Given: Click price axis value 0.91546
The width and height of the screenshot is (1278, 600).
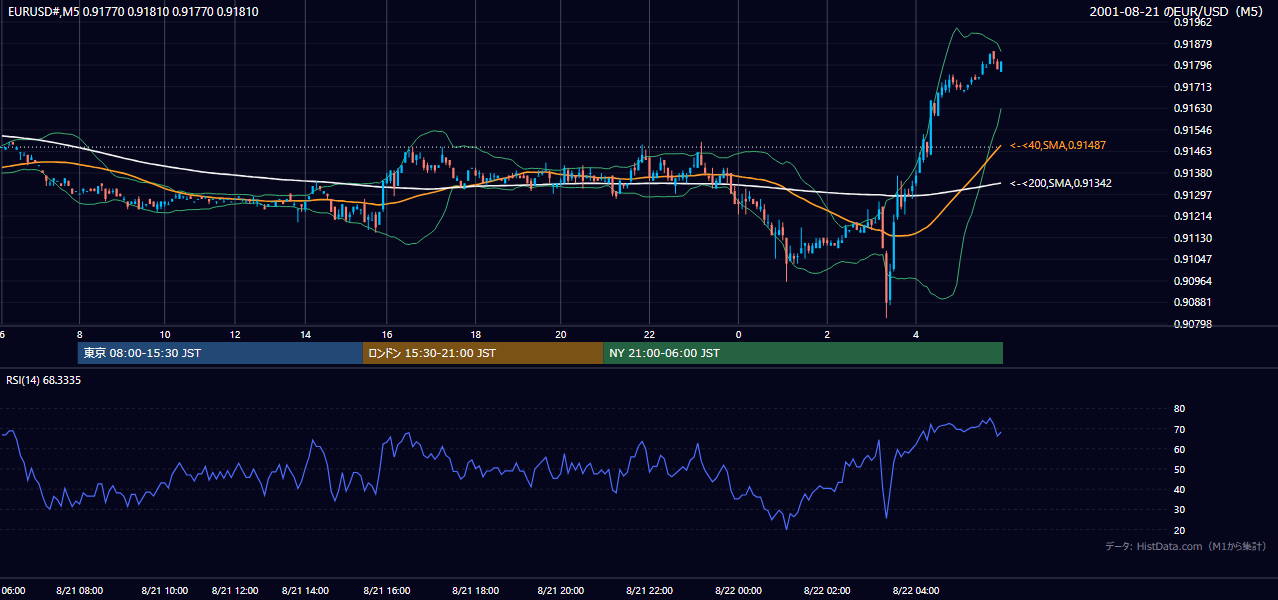Looking at the screenshot, I should point(1193,130).
